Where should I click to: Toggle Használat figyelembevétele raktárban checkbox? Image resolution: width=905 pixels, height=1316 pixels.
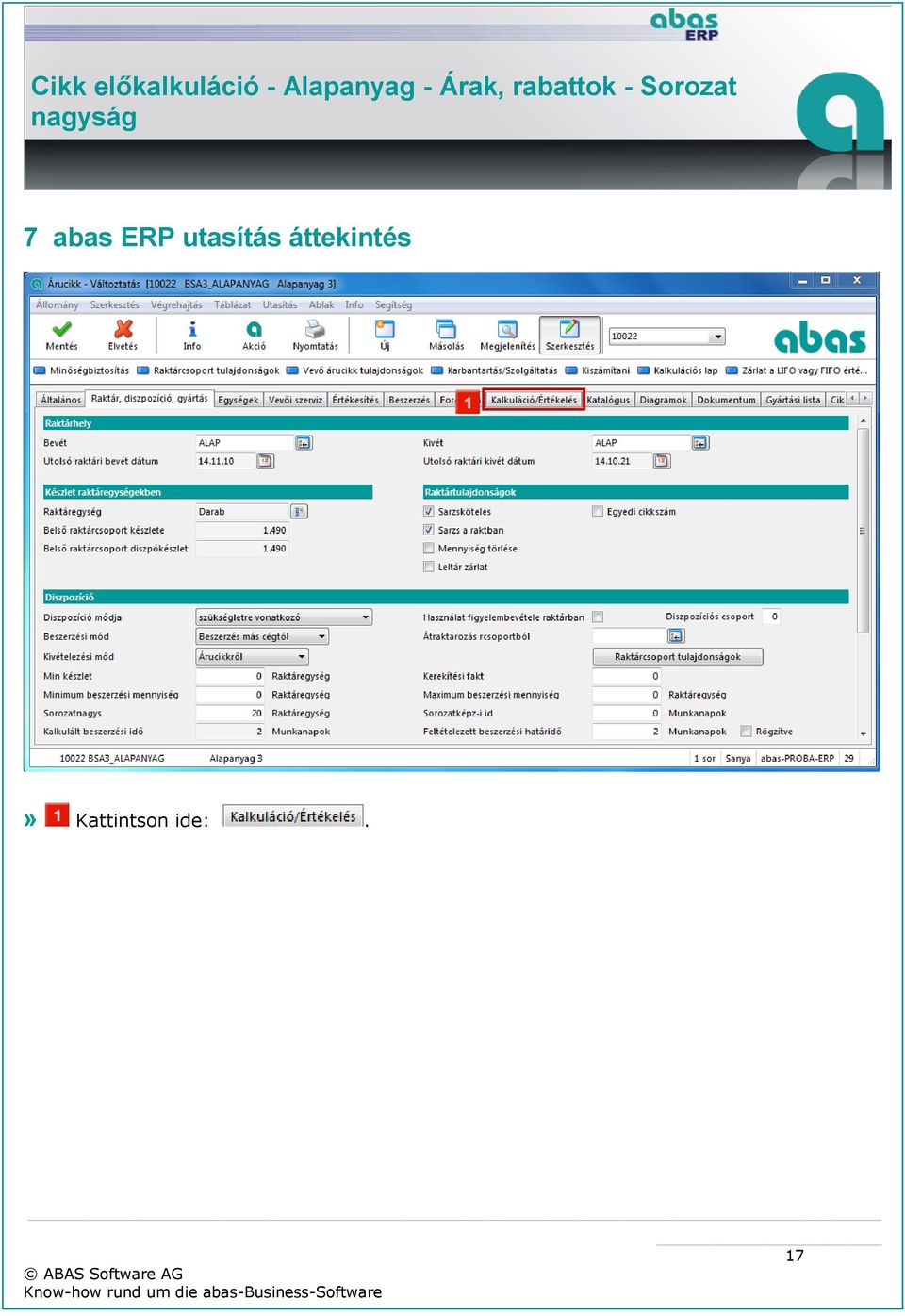click(x=598, y=617)
